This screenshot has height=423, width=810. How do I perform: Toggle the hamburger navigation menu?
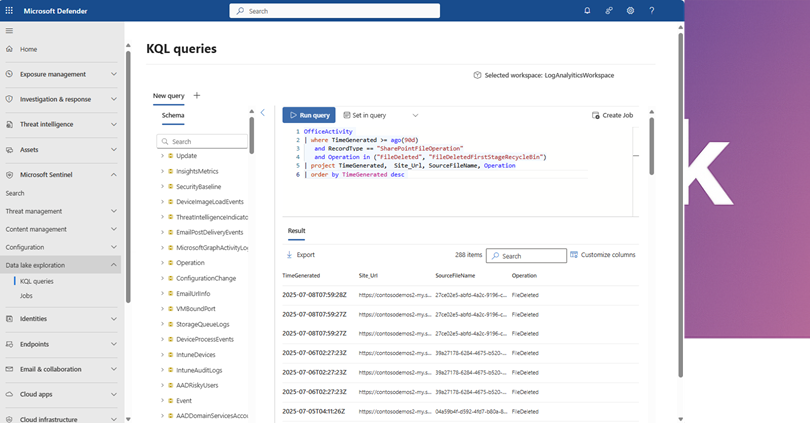pos(9,31)
